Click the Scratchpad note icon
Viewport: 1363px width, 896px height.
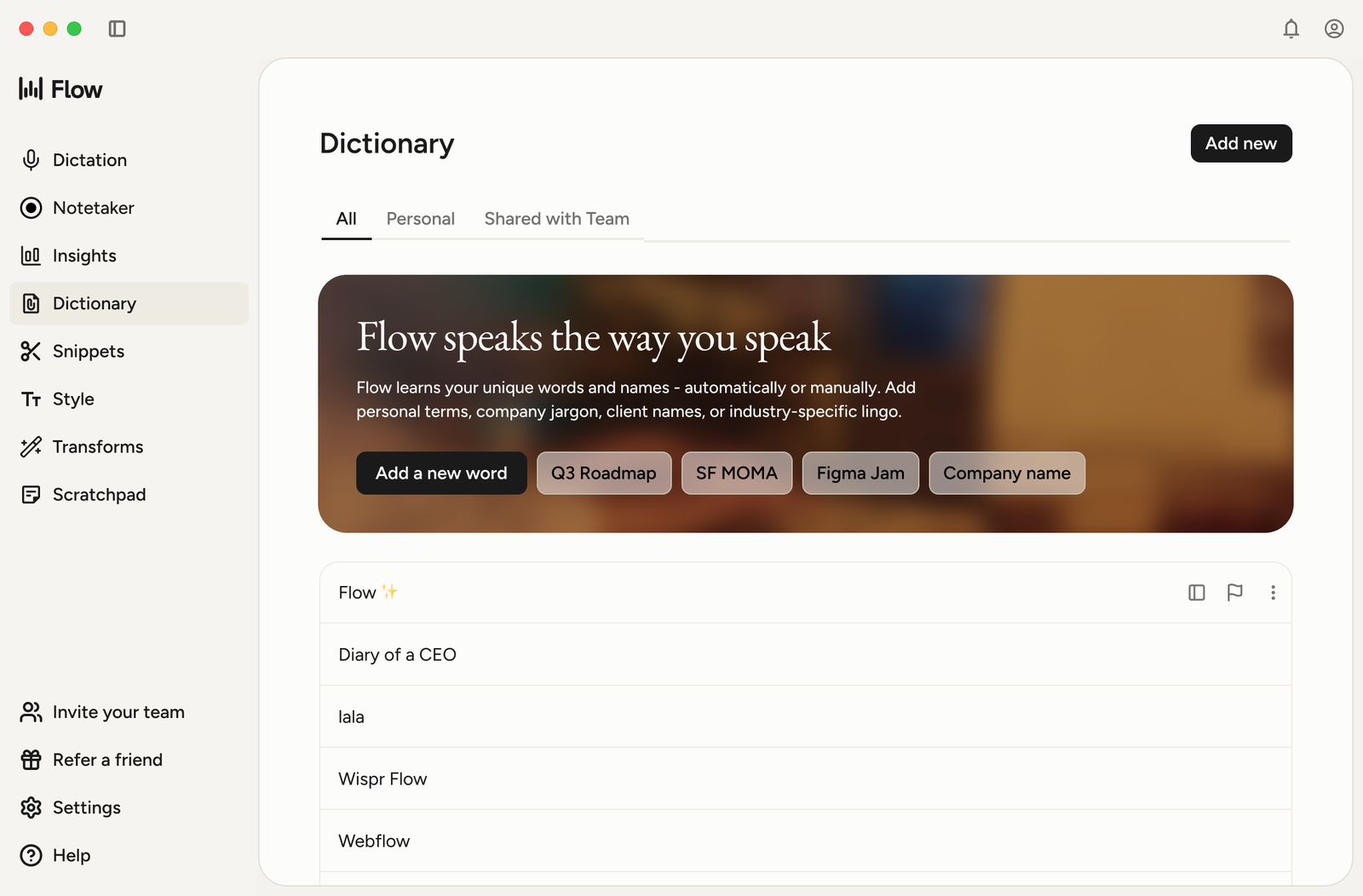[32, 495]
